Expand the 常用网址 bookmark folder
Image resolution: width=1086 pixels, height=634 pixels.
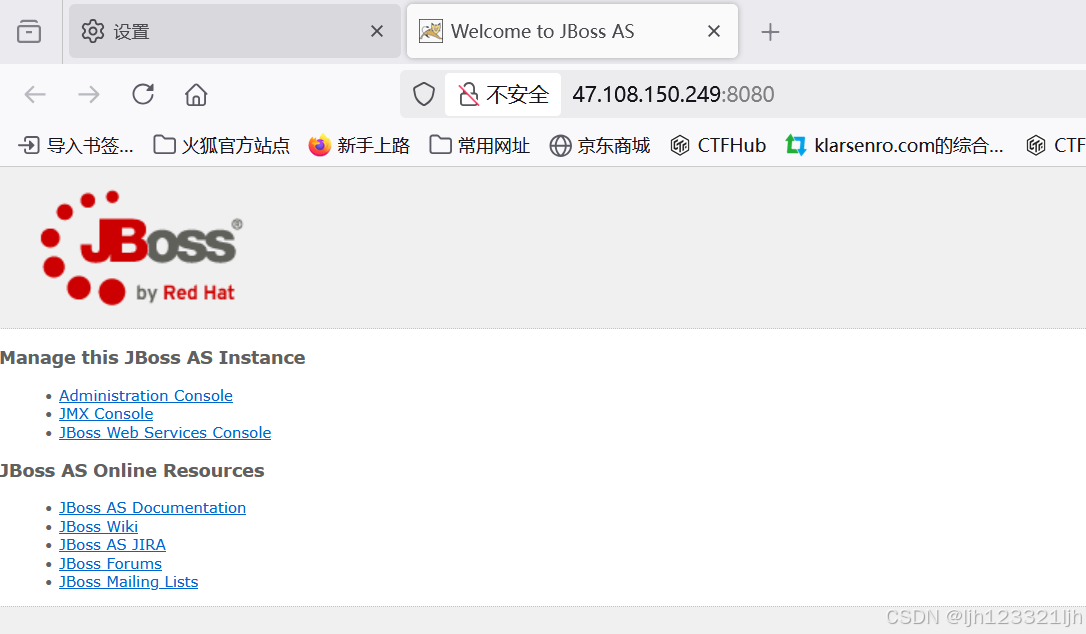tap(479, 146)
